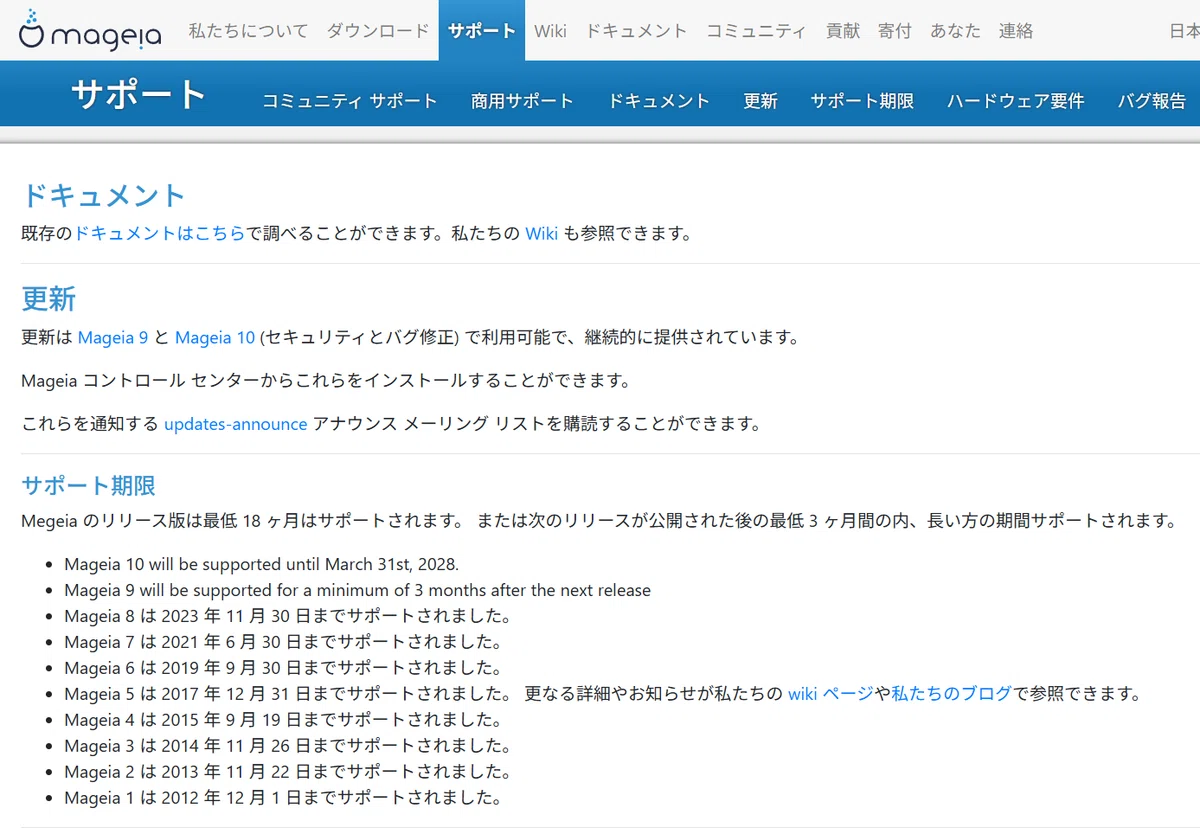Click the Mageia 2 は 2013 年 list item
This screenshot has width=1200, height=840.
tap(288, 771)
